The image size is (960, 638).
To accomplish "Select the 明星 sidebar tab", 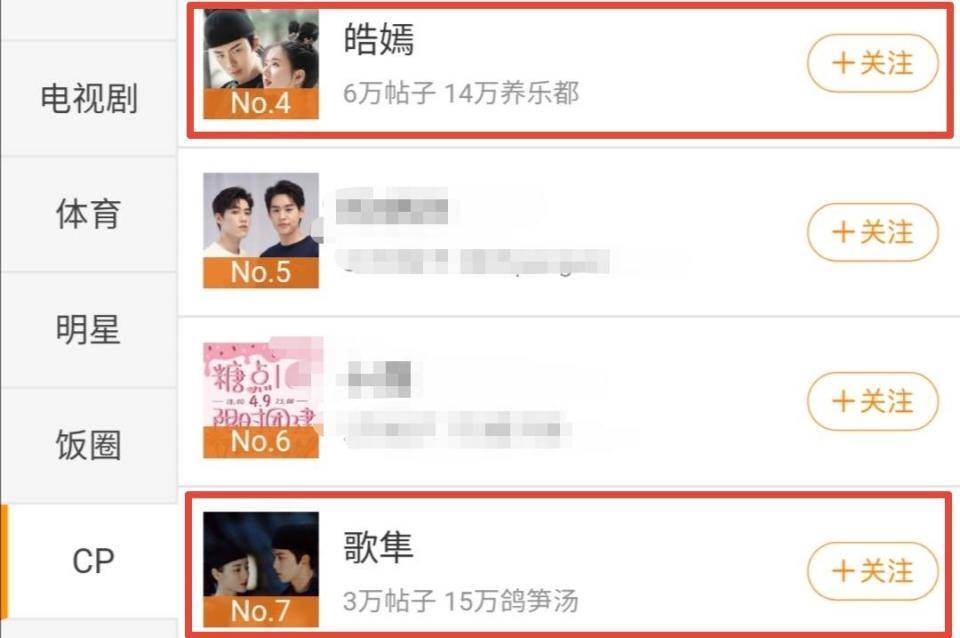I will 89,330.
